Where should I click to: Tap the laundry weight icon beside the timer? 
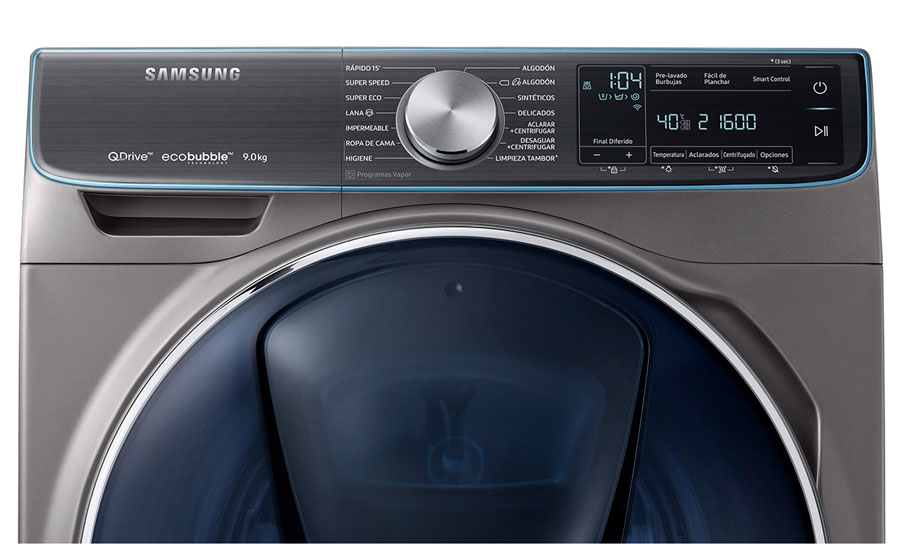587,86
